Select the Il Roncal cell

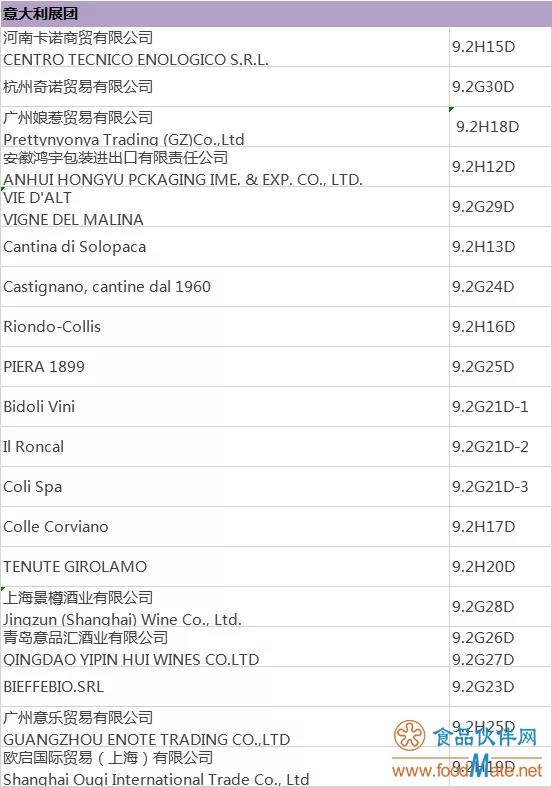pyautogui.click(x=225, y=447)
